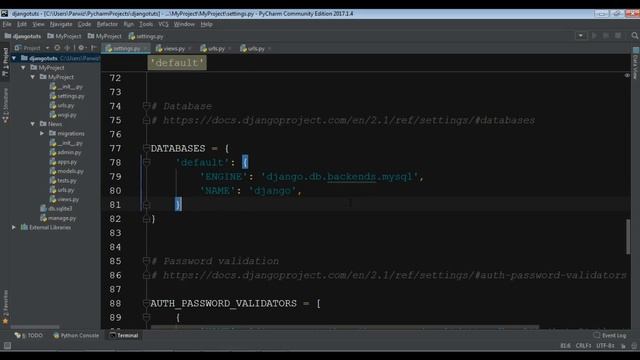Click the CRLF line separator indicator
640x360 pixels.
pos(583,346)
